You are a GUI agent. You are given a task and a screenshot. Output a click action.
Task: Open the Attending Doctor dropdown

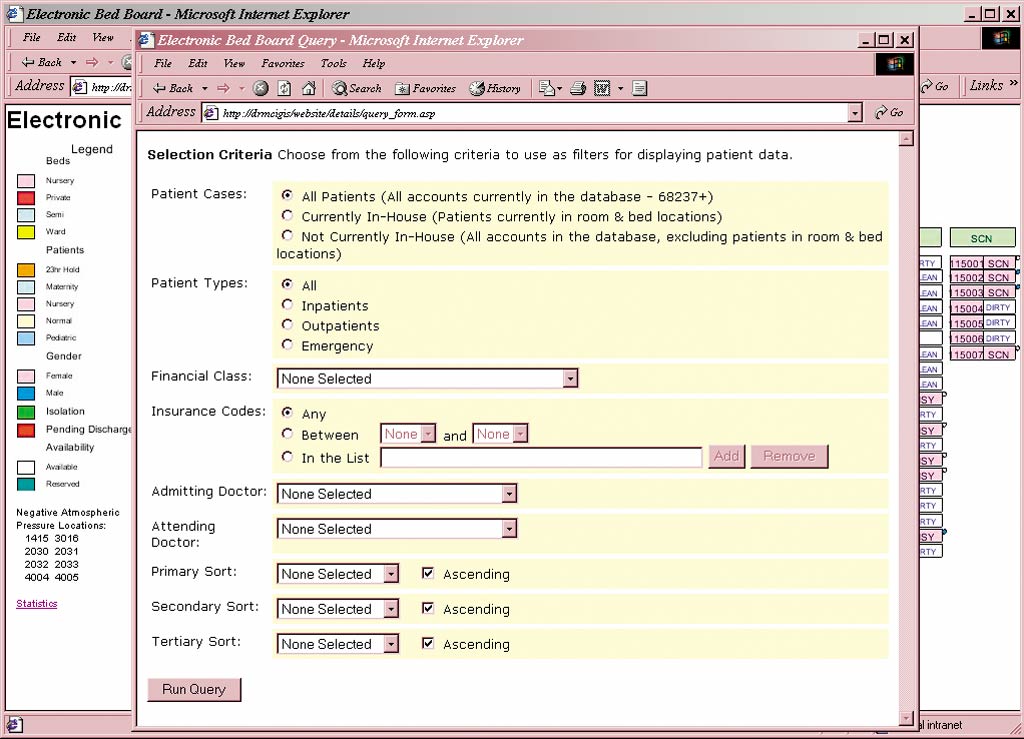pos(396,528)
